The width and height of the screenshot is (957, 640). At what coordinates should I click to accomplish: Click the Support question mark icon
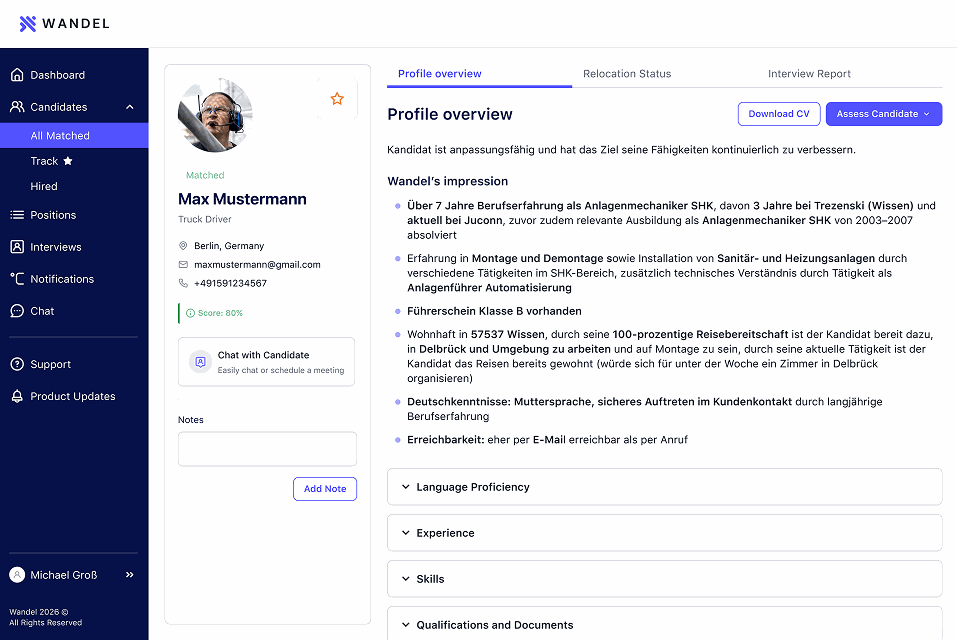tap(17, 365)
